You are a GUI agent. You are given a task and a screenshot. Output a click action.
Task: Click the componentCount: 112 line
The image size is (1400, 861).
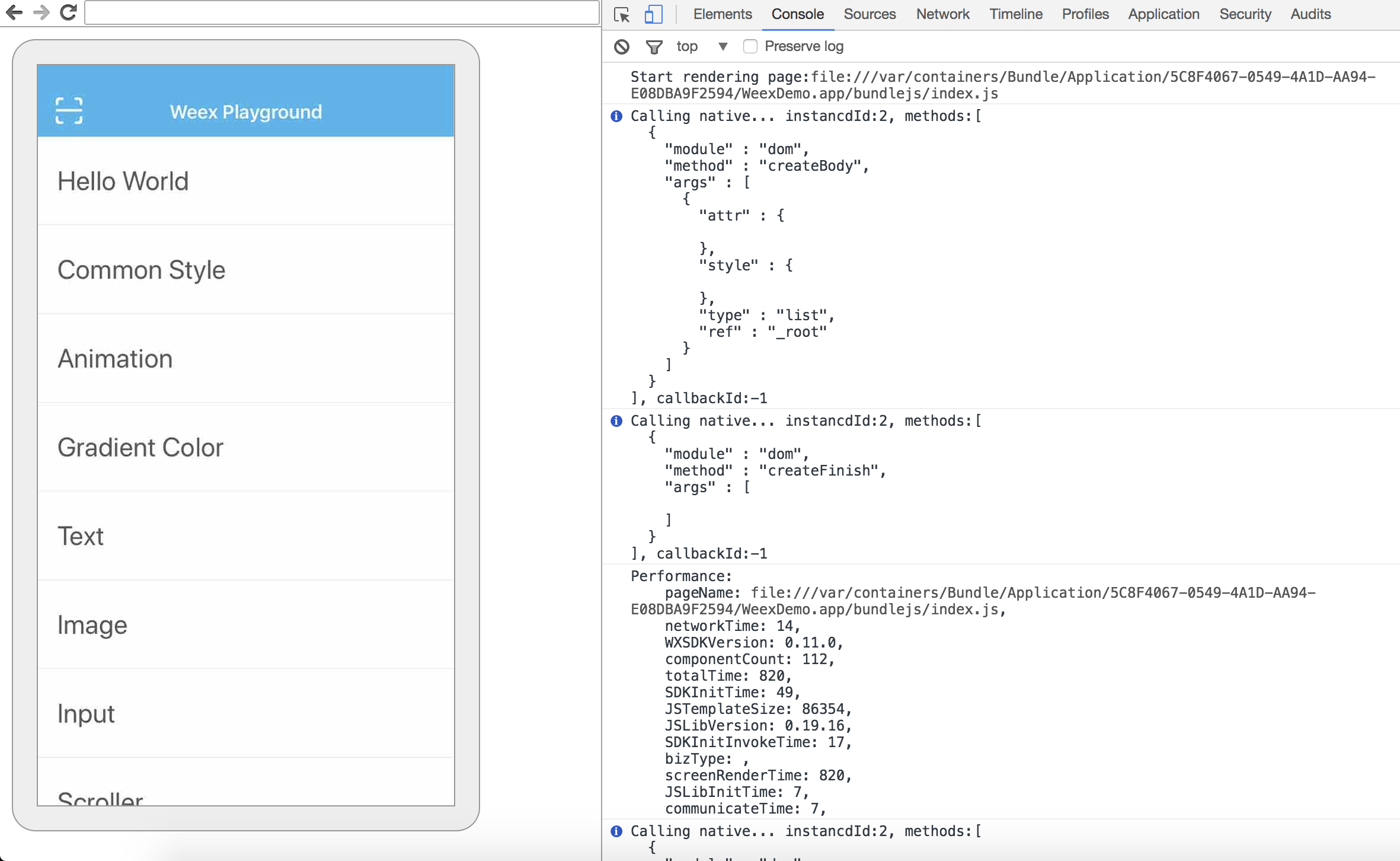coord(750,659)
